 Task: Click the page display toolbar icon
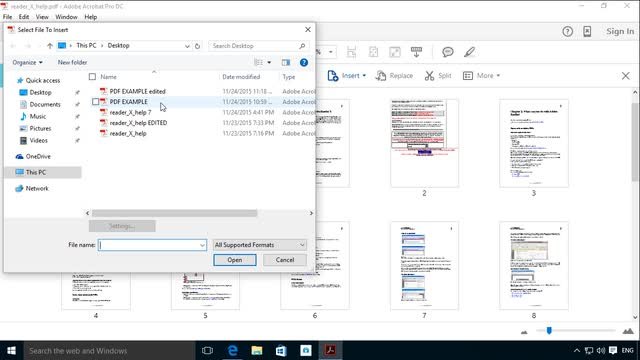[416, 52]
